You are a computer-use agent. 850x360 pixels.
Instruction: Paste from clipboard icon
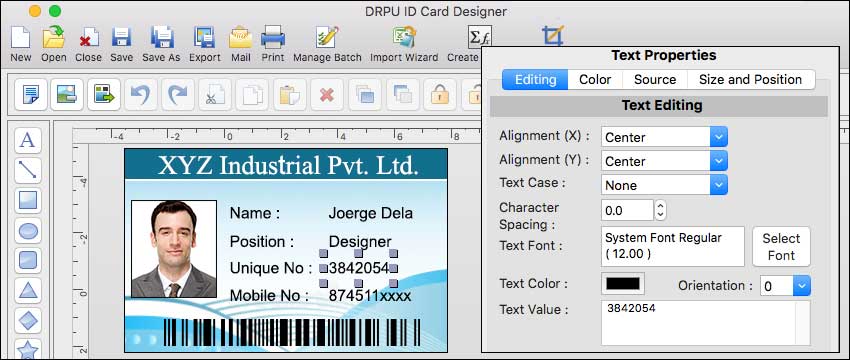[289, 95]
